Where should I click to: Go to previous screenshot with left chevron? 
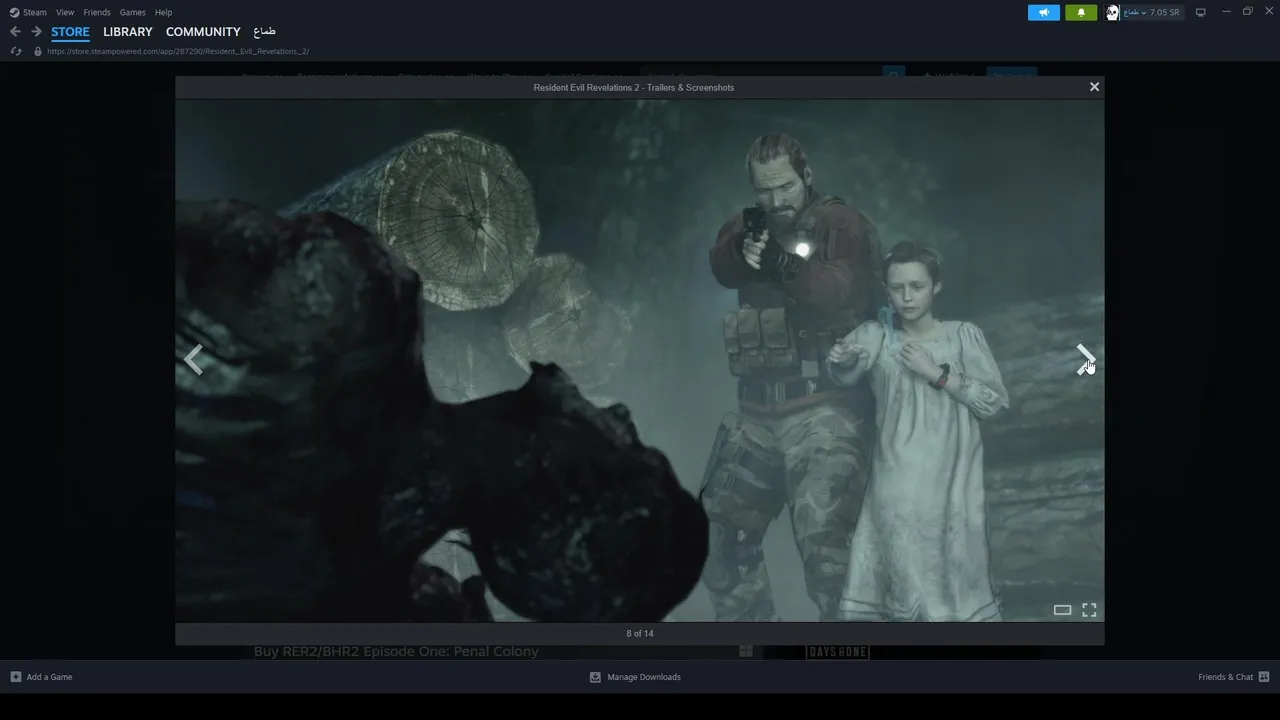coord(194,359)
